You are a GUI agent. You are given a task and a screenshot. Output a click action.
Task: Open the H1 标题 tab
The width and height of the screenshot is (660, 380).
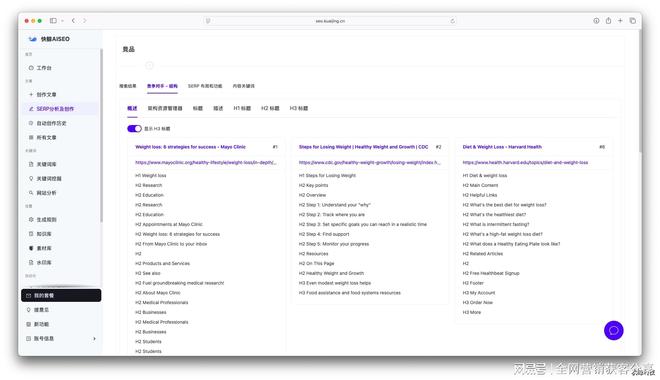pyautogui.click(x=242, y=108)
